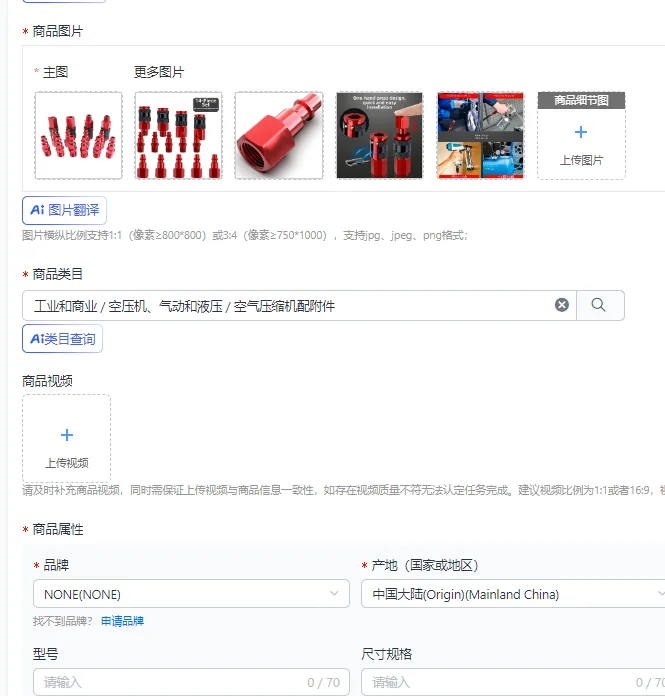Select the single red plug thumbnail
The width and height of the screenshot is (665, 696).
point(279,135)
